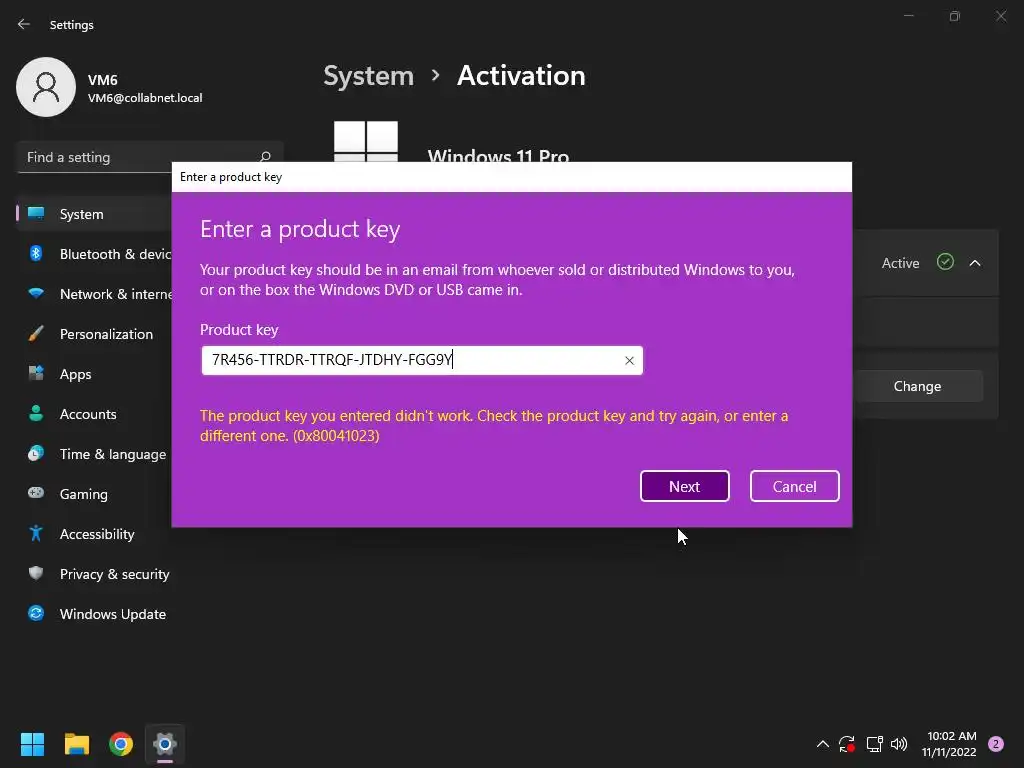Click the sync status tray icon
1024x768 pixels.
(847, 744)
